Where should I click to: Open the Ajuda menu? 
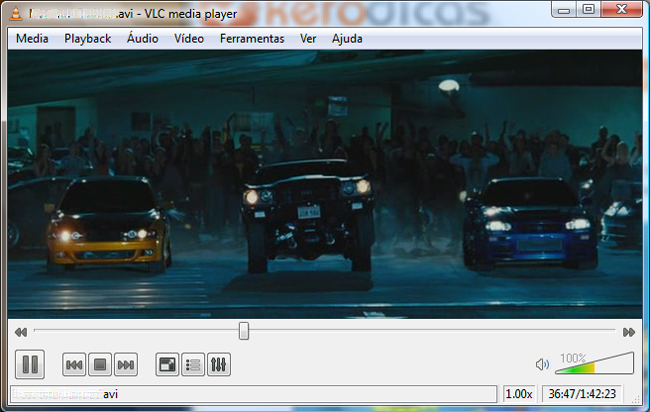point(347,39)
